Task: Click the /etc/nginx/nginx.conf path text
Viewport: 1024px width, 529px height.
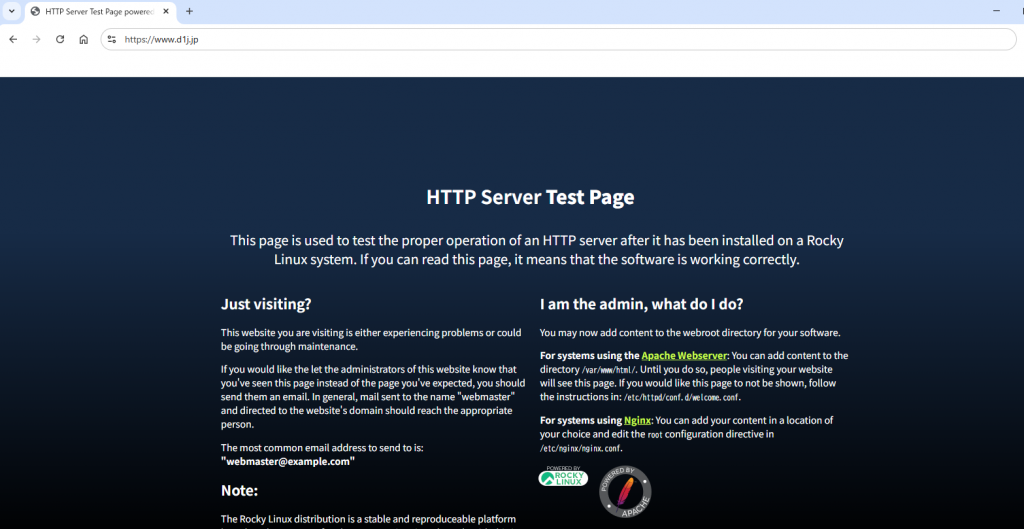Action: (x=581, y=449)
